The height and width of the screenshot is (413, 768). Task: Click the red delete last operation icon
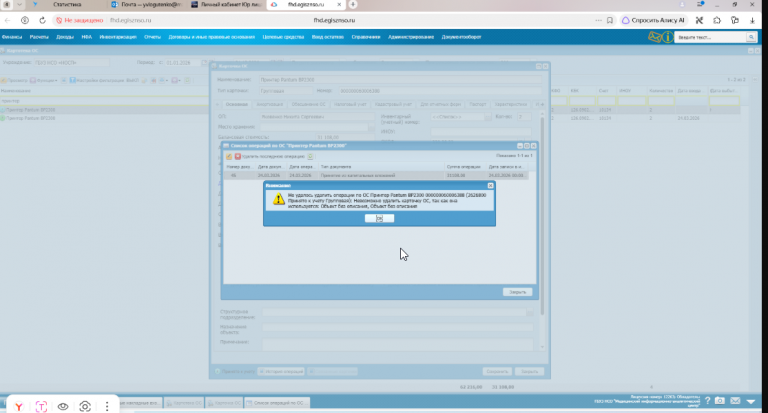pyautogui.click(x=238, y=156)
